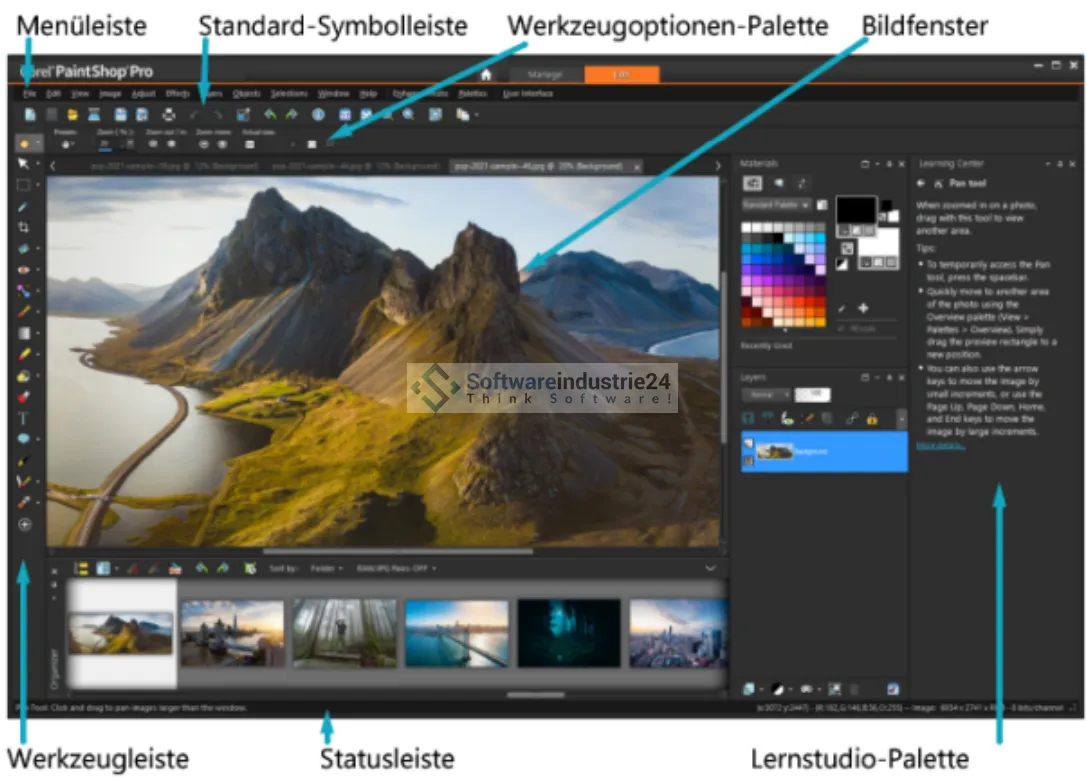The image size is (1086, 777).
Task: Click the Home icon beside the Manage tab
Action: 486,74
